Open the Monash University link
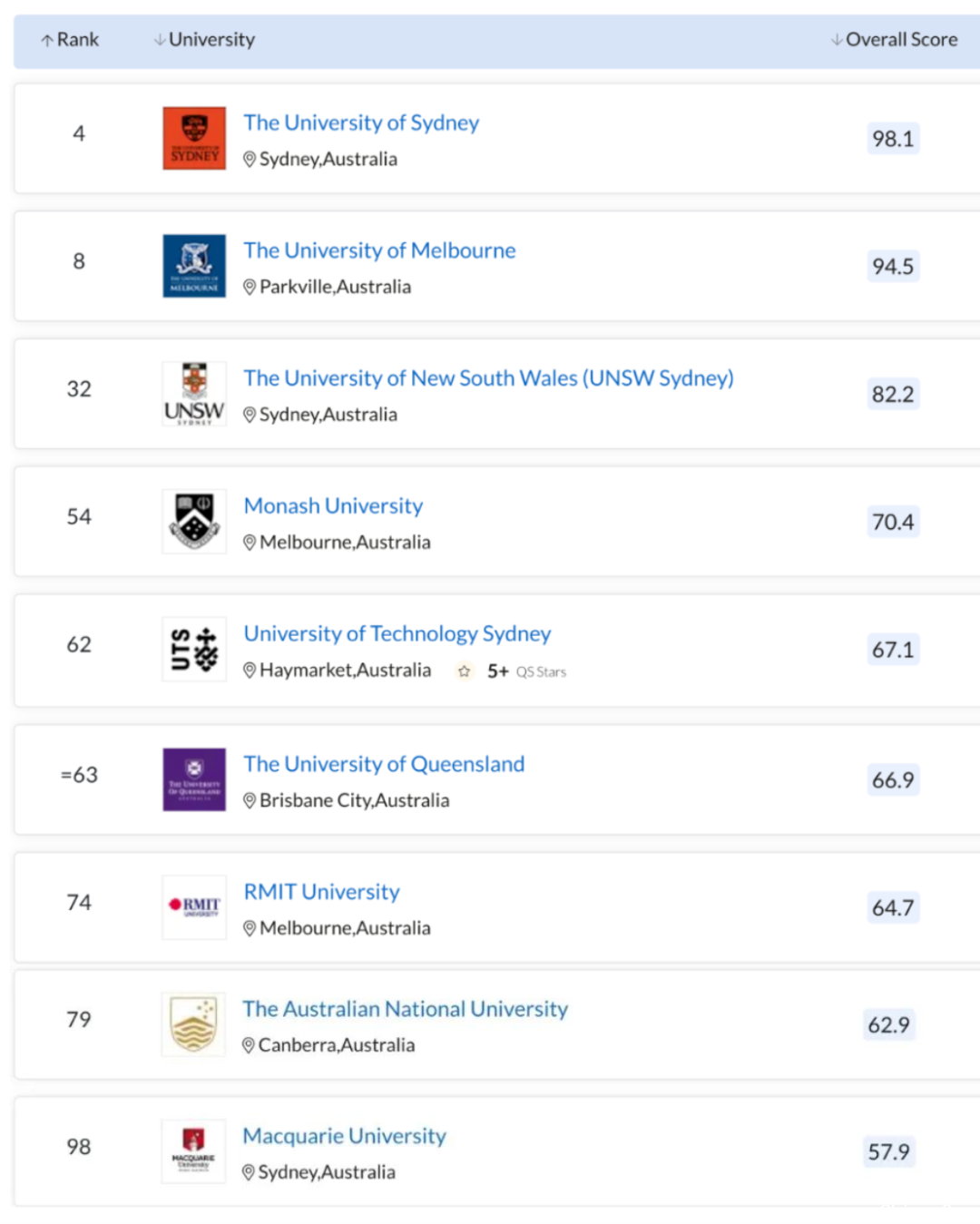The width and height of the screenshot is (980, 1224). point(333,505)
